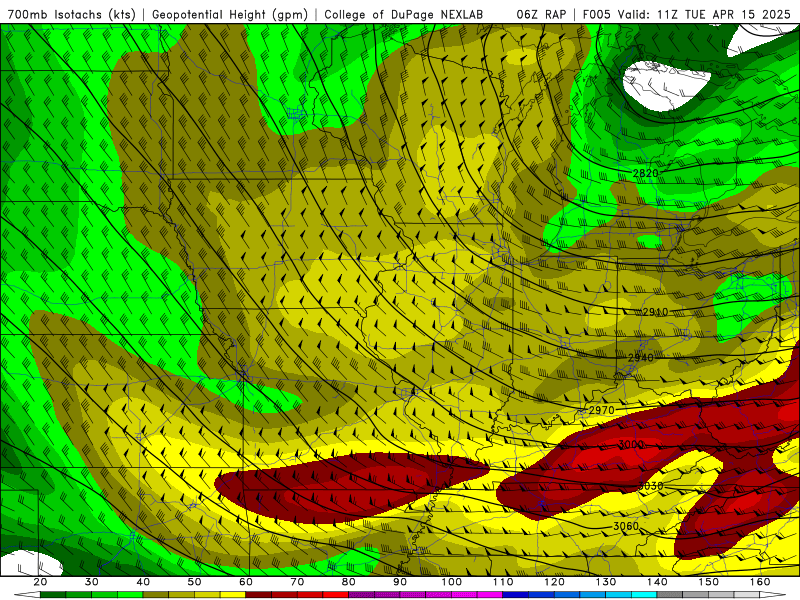The height and width of the screenshot is (600, 800).
Task: Click the bright green swatch left of the 40 tick
Action: 130,595
